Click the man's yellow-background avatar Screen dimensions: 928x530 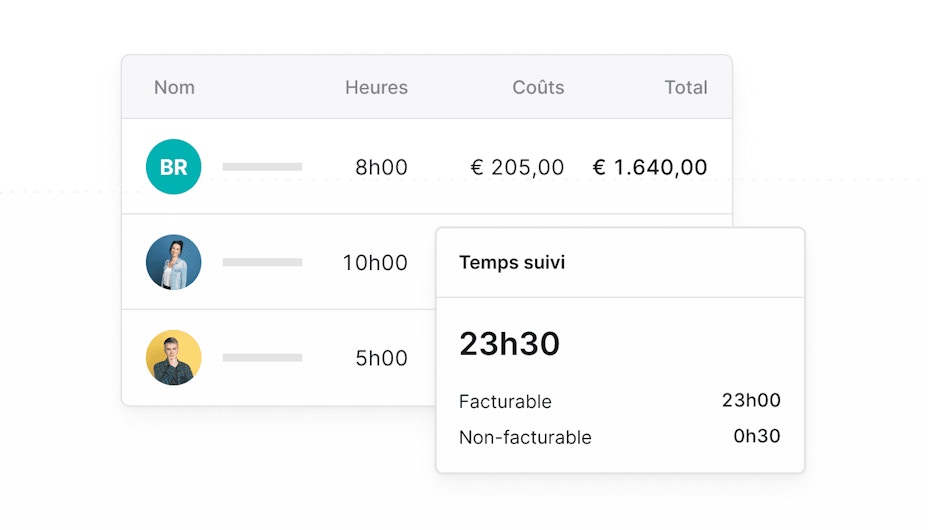173,357
